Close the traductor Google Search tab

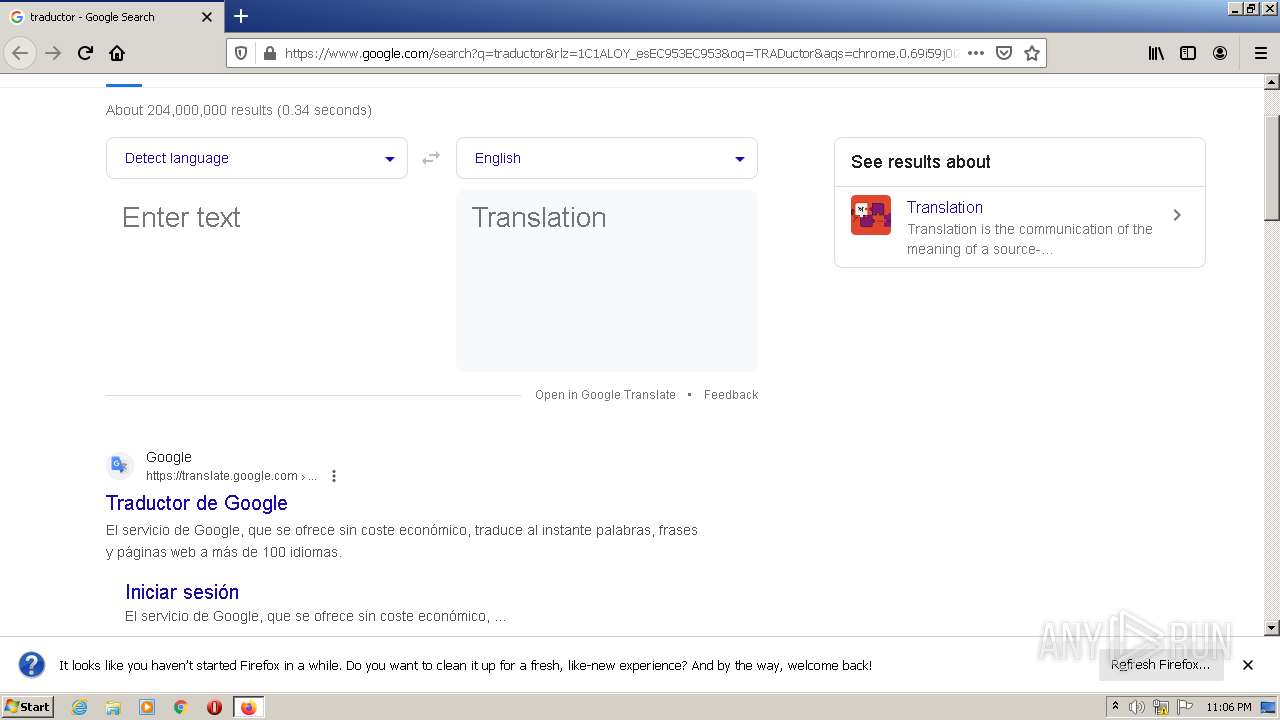click(207, 17)
